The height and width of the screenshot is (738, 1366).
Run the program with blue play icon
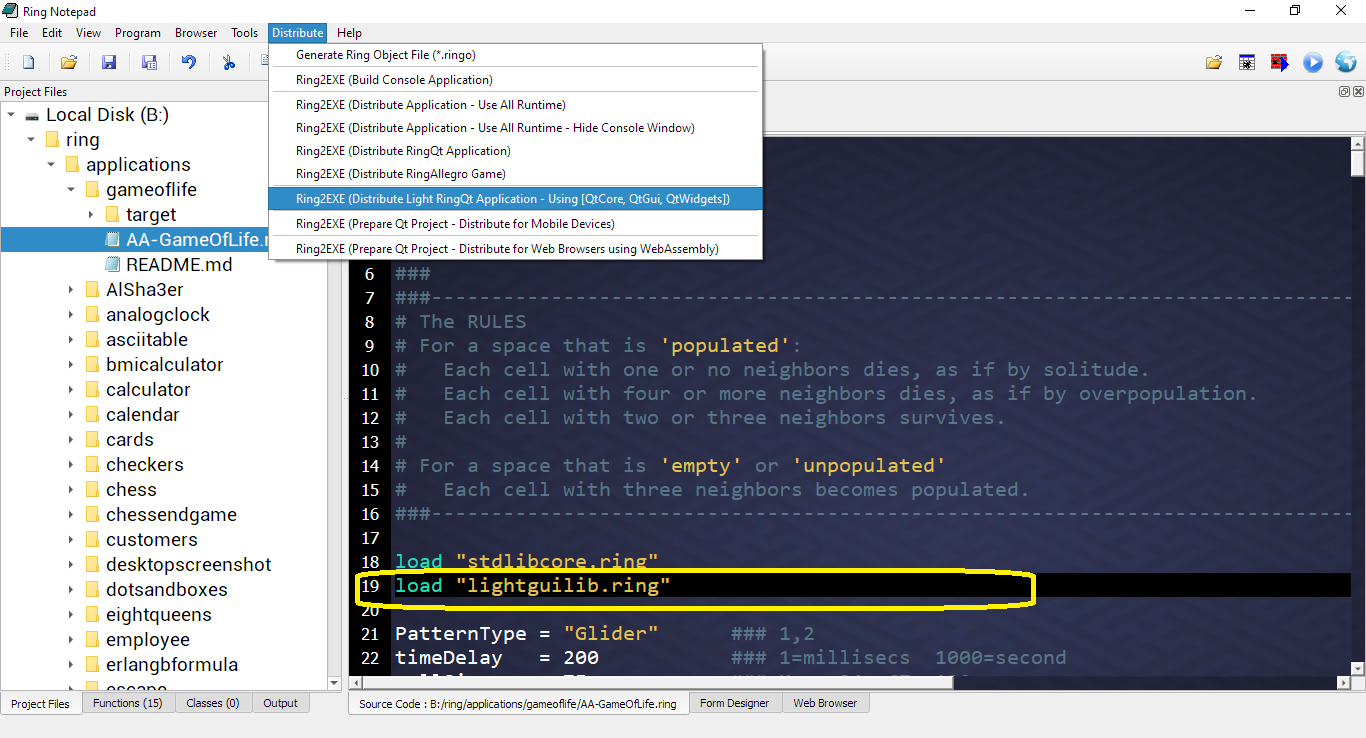[1312, 63]
